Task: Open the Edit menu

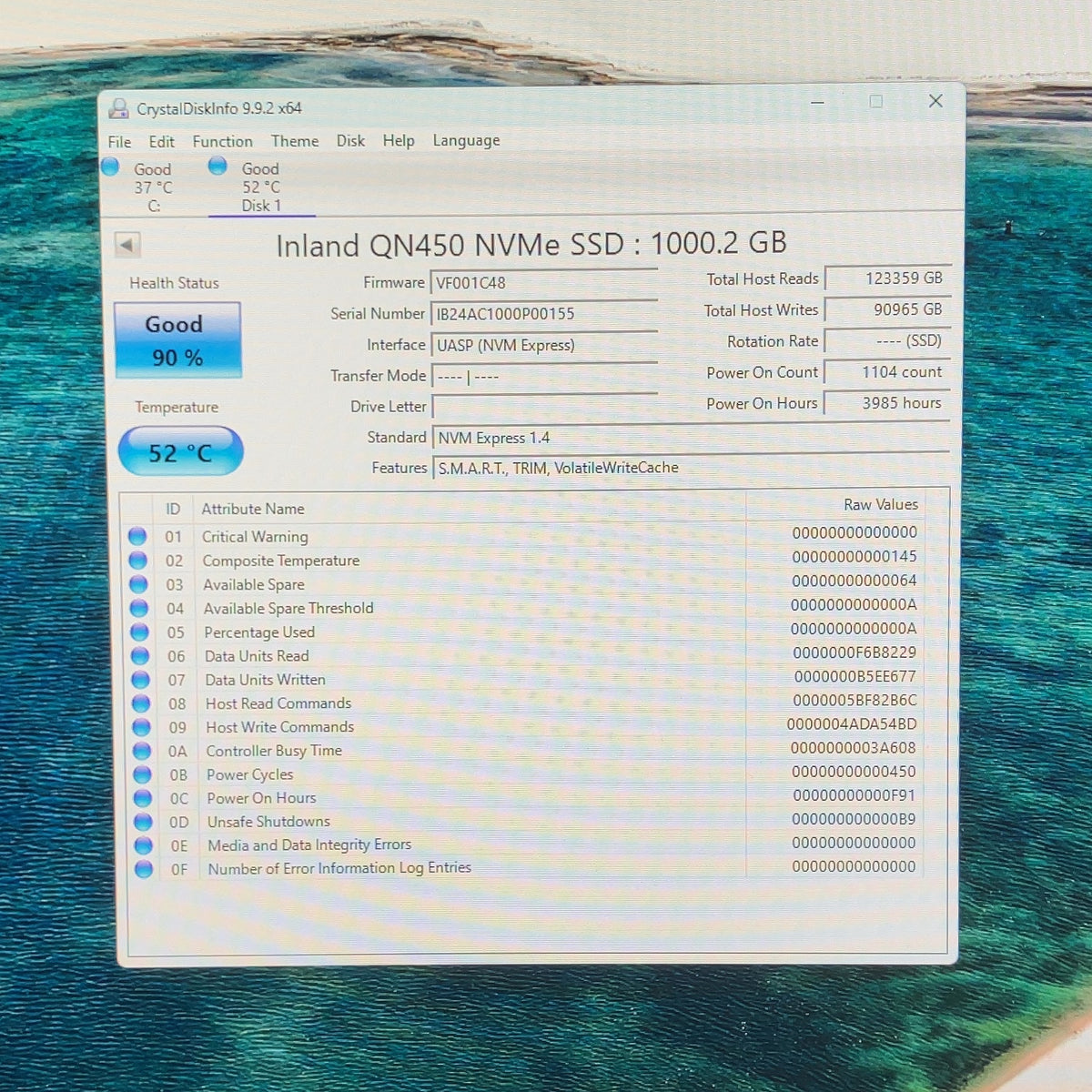Action: point(162,142)
